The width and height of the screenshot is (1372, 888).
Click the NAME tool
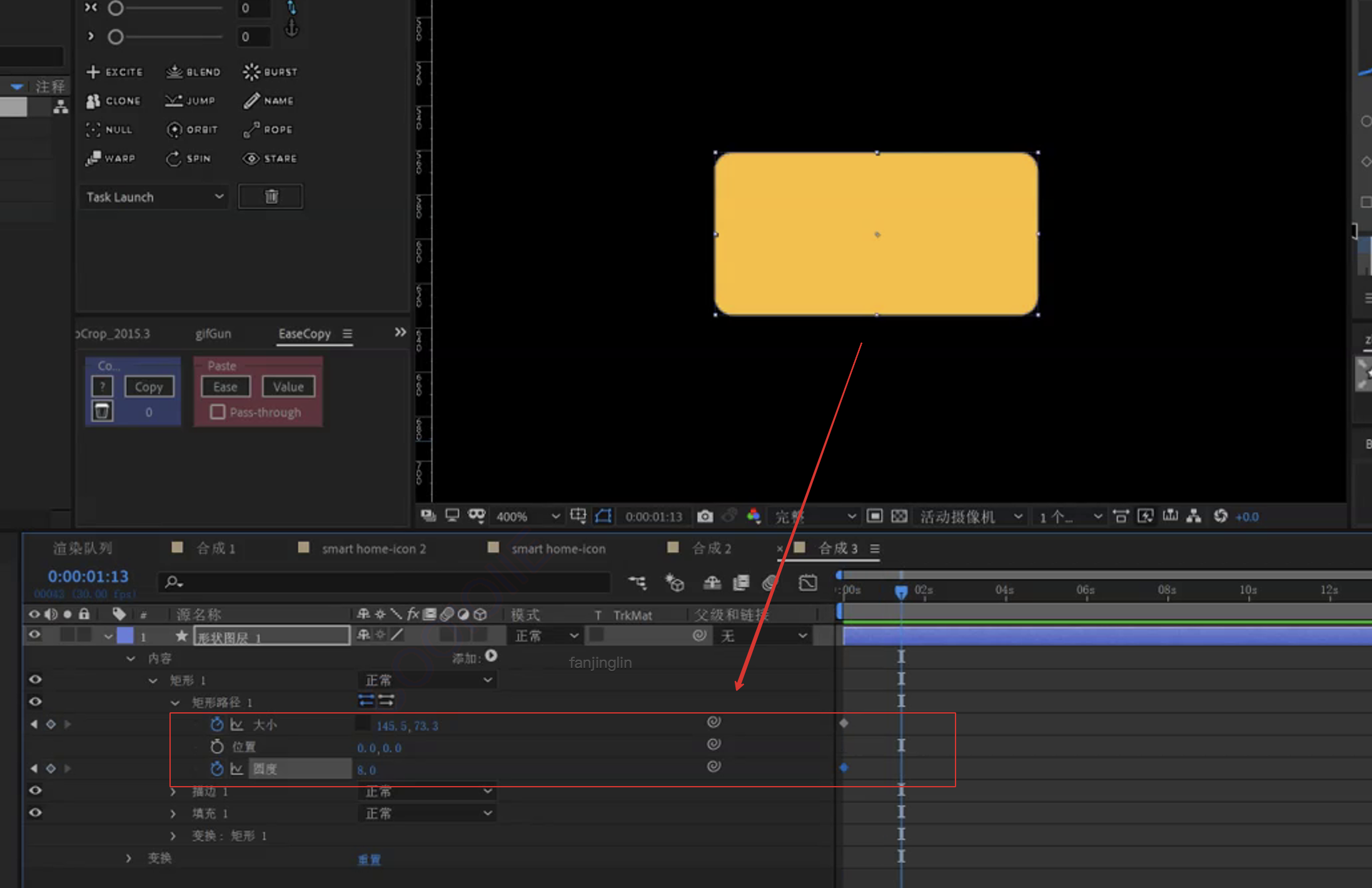[x=268, y=101]
